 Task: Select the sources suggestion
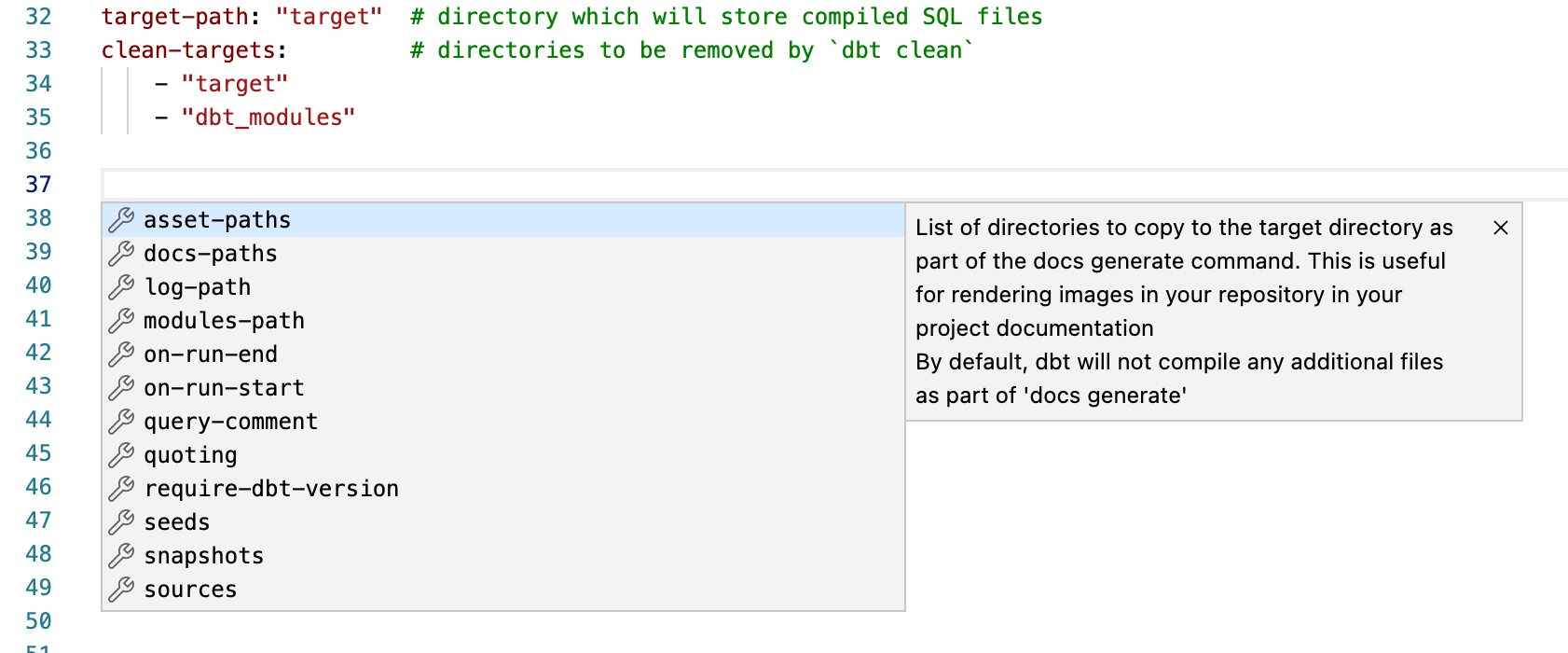click(503, 590)
